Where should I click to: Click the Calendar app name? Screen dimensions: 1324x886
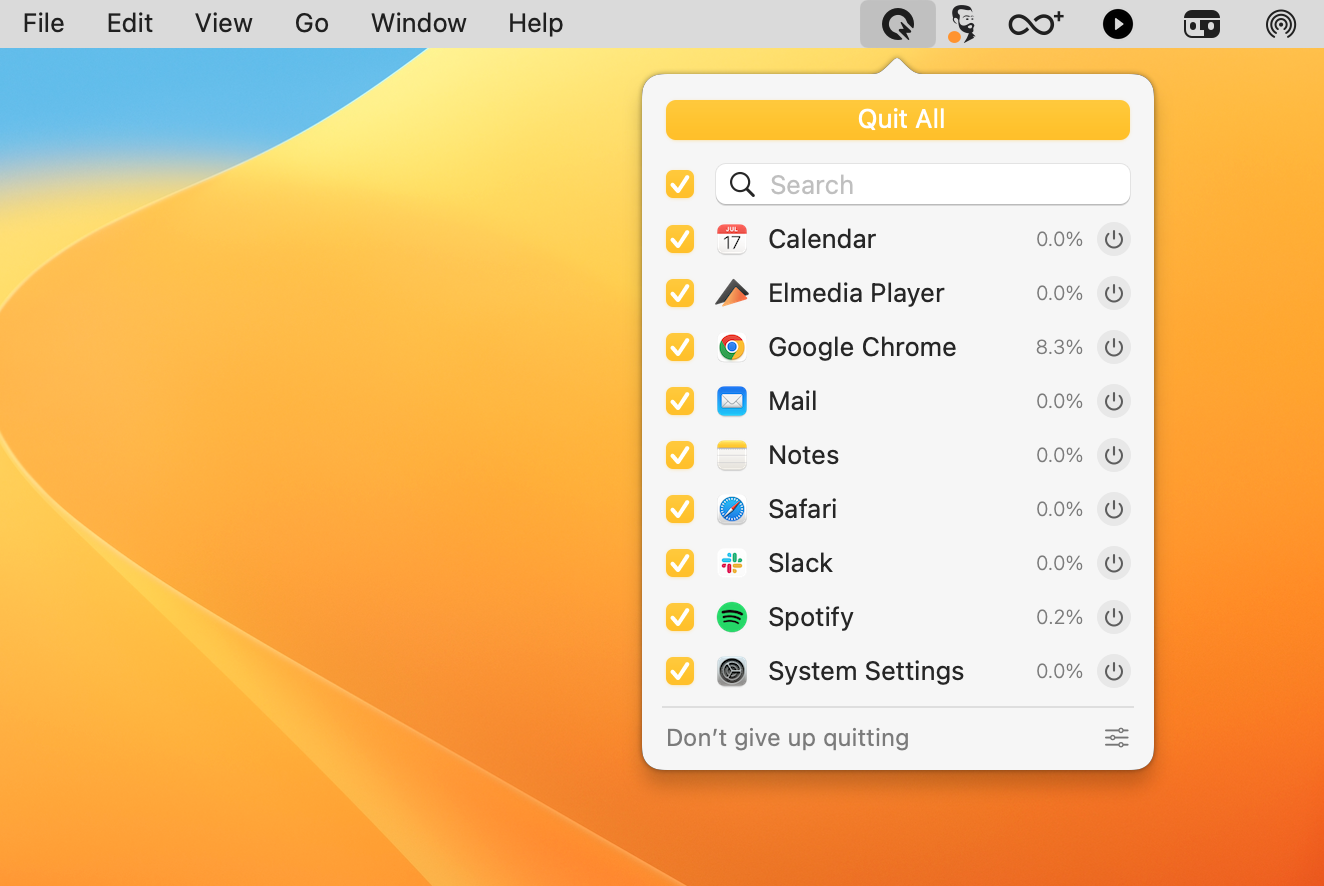822,239
